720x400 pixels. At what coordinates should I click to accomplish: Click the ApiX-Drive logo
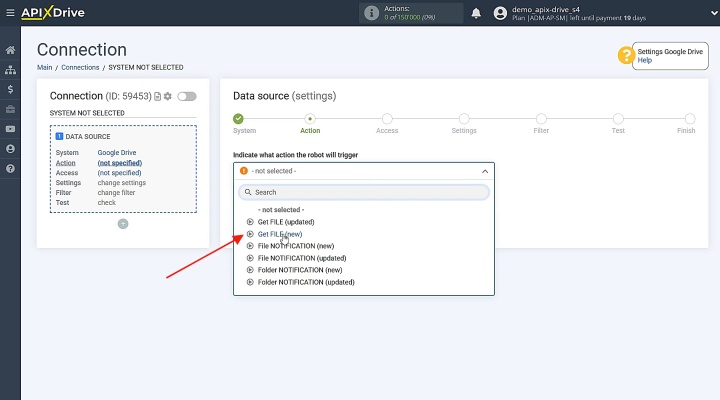coord(53,13)
